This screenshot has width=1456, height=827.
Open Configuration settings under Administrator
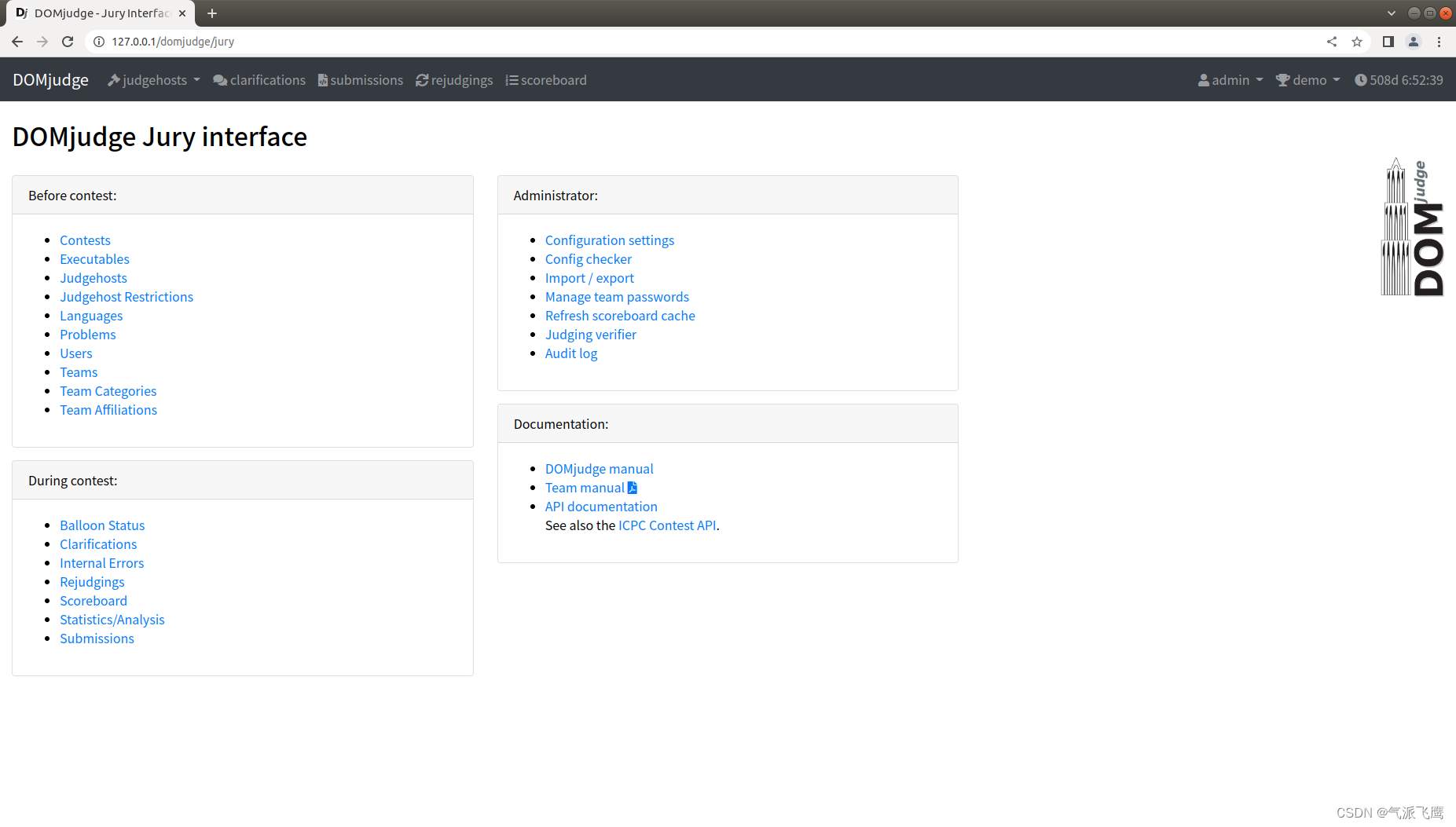click(x=610, y=240)
